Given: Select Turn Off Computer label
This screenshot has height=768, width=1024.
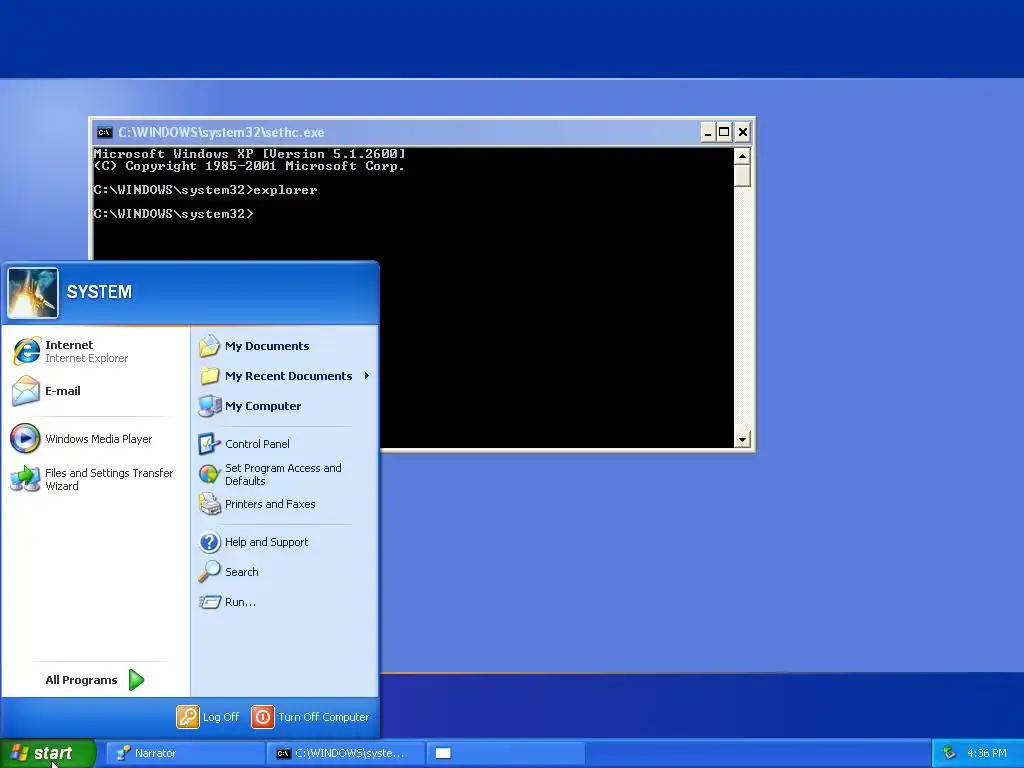Looking at the screenshot, I should (324, 717).
